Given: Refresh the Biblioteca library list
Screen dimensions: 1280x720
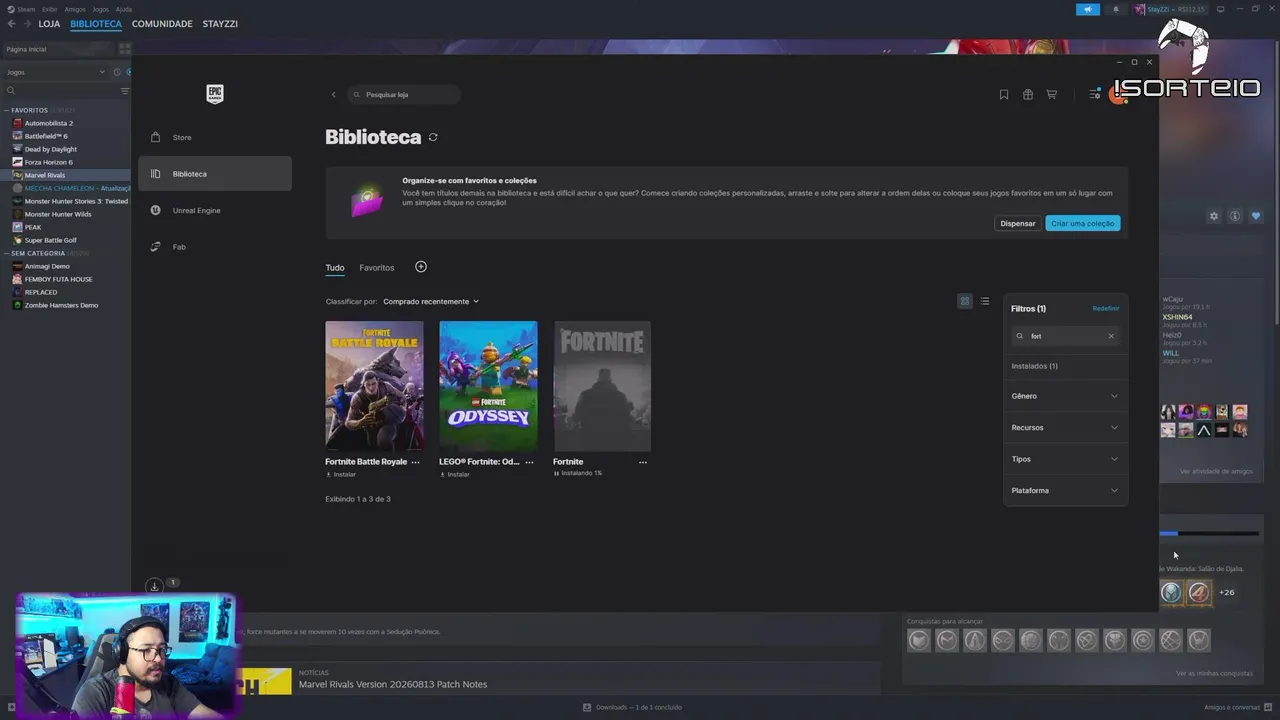Looking at the screenshot, I should click(433, 137).
